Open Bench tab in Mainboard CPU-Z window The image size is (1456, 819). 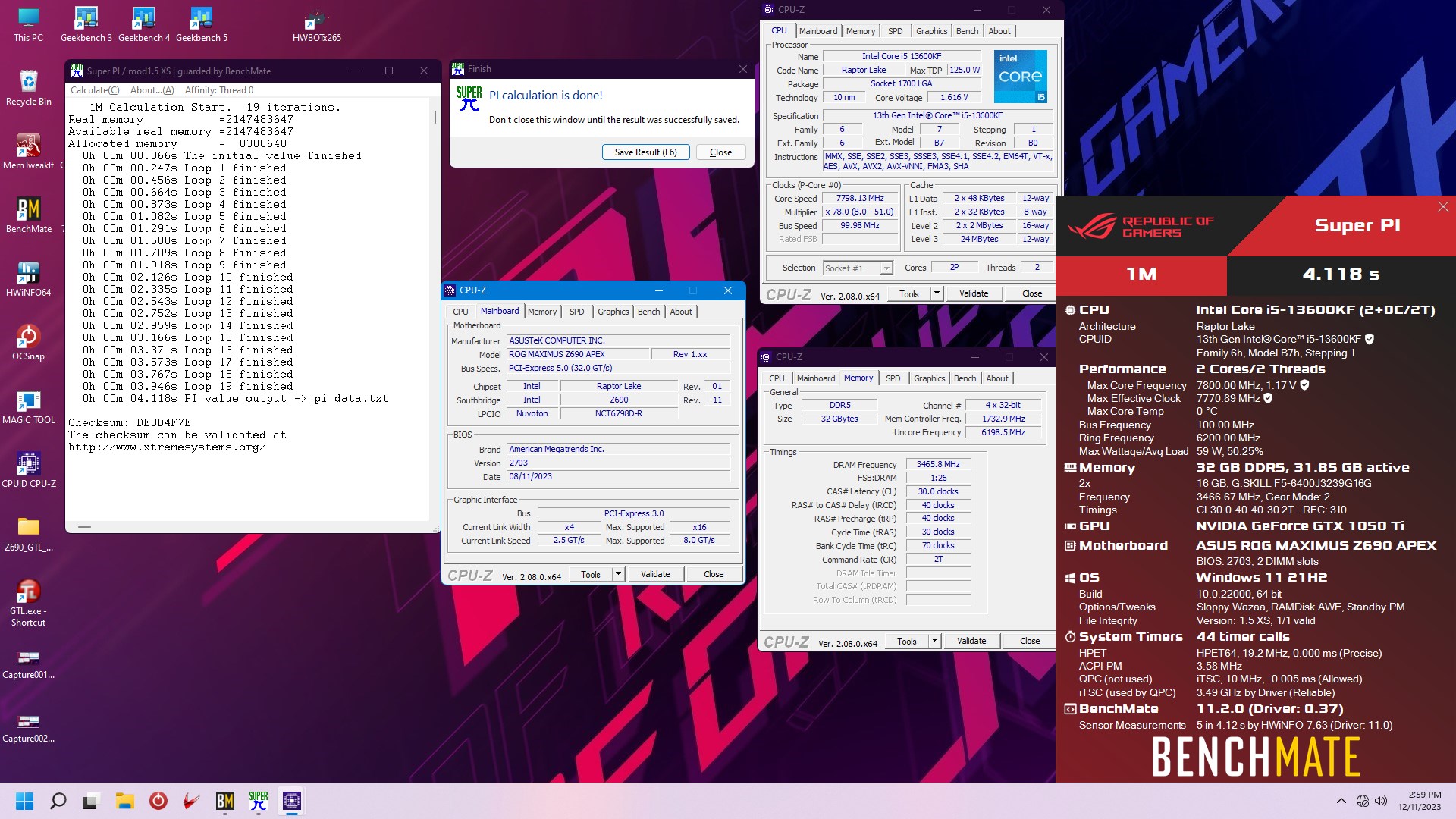tap(648, 312)
